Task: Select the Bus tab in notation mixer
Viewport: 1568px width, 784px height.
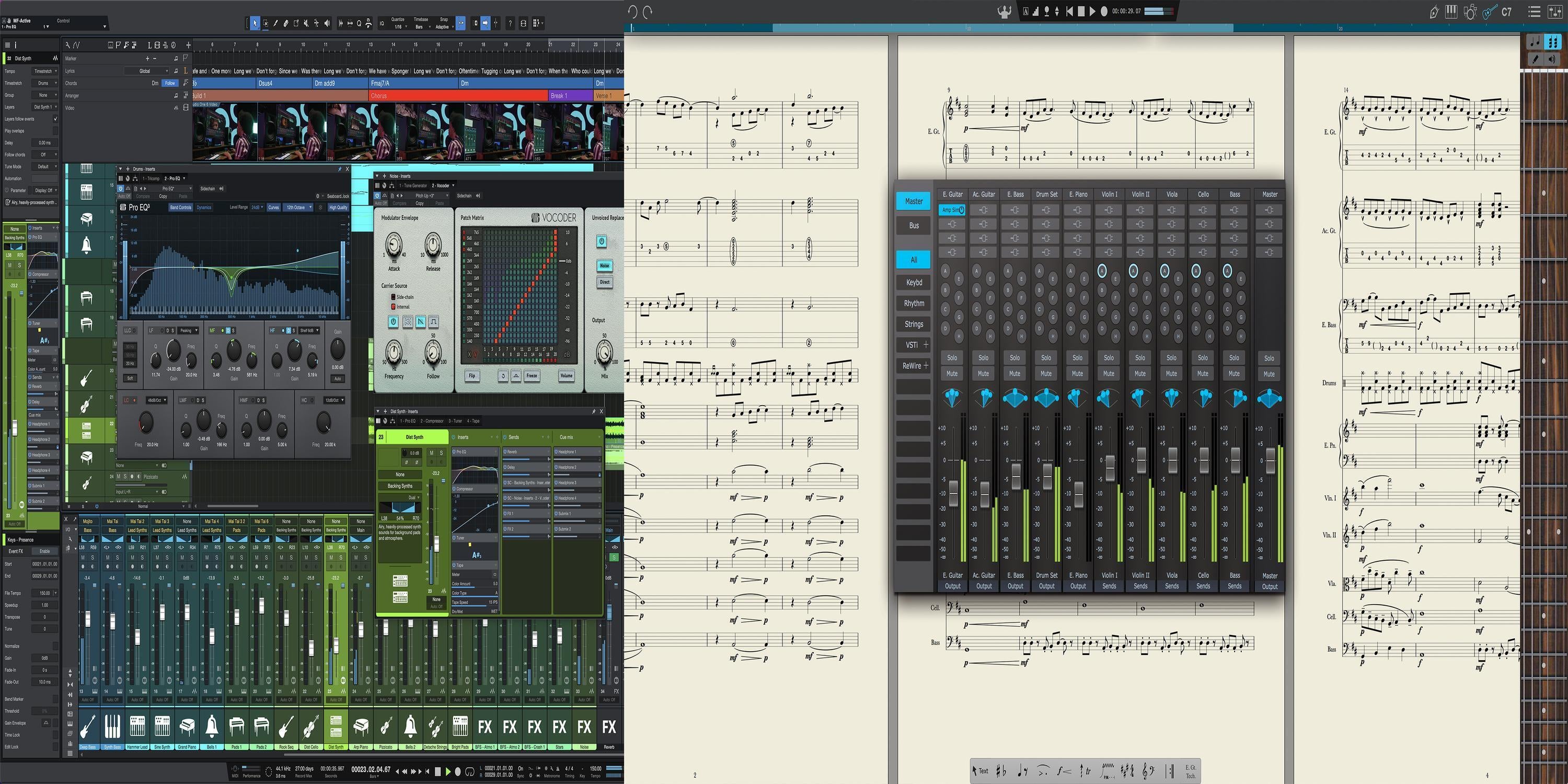Action: (914, 225)
